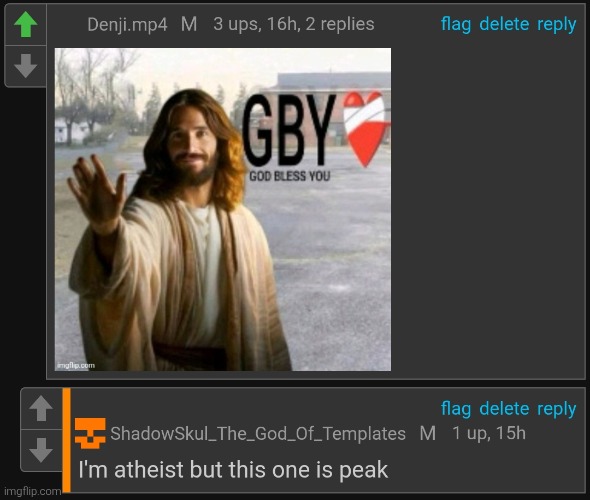Upvote Denji.mp4's comment with green arrow
The width and height of the screenshot is (590, 500).
25,24
